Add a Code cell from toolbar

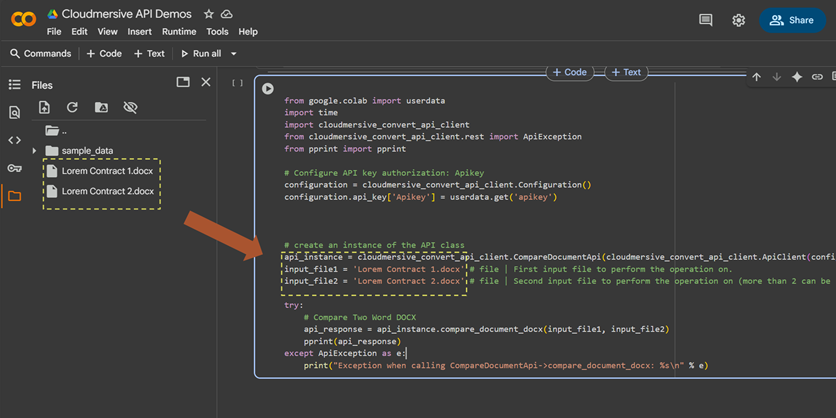[x=104, y=53]
